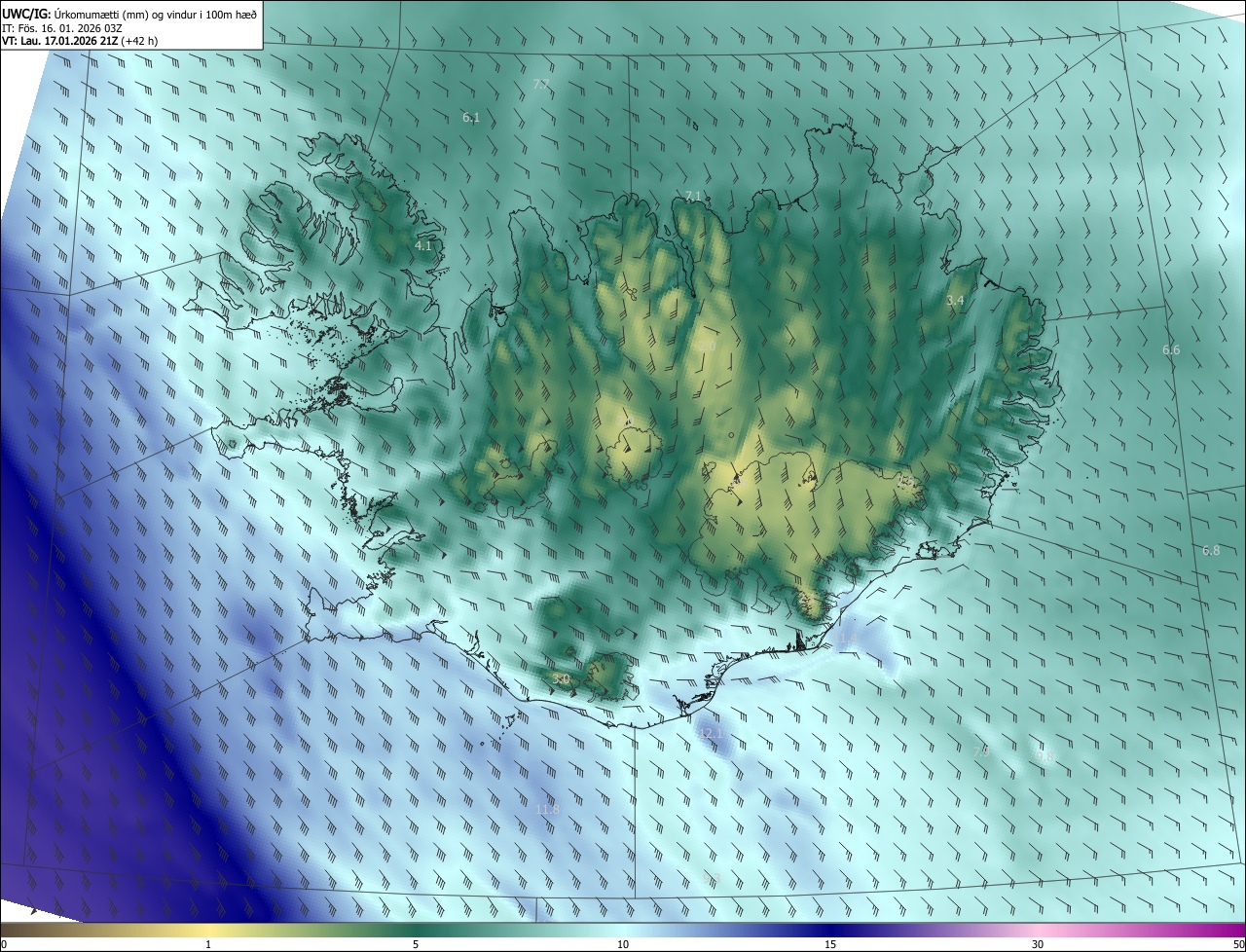Click the 4.1 value in the Westfjords
This screenshot has width=1246, height=952.
point(423,246)
